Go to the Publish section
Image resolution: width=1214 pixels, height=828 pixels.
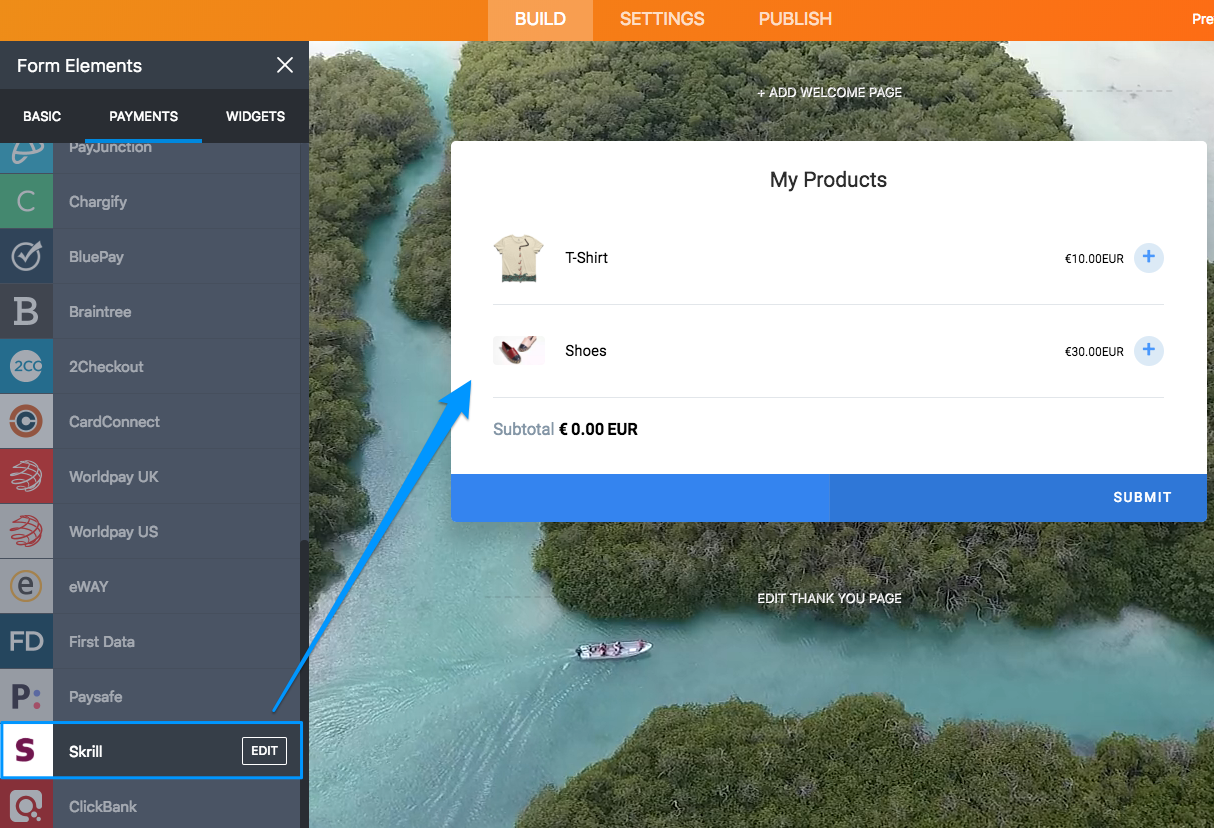795,19
